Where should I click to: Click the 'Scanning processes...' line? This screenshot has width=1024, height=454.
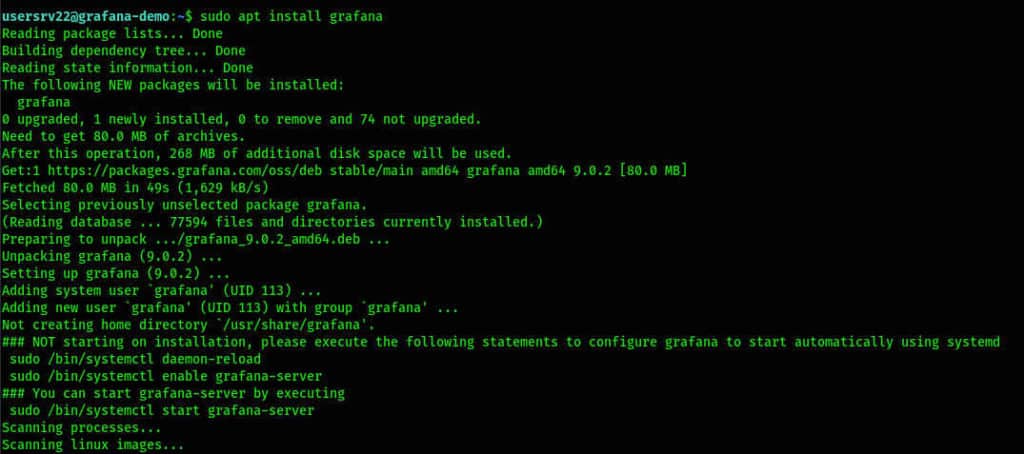coord(82,428)
